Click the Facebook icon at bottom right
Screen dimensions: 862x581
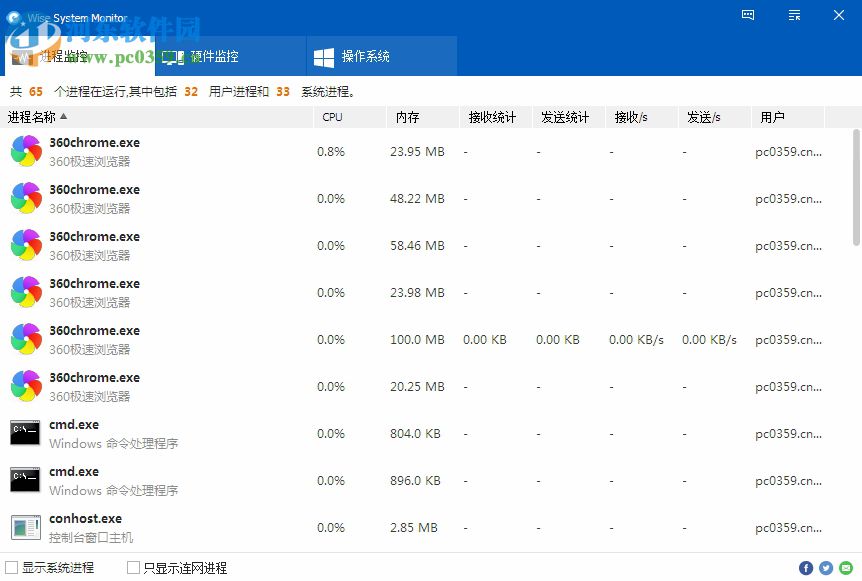806,567
